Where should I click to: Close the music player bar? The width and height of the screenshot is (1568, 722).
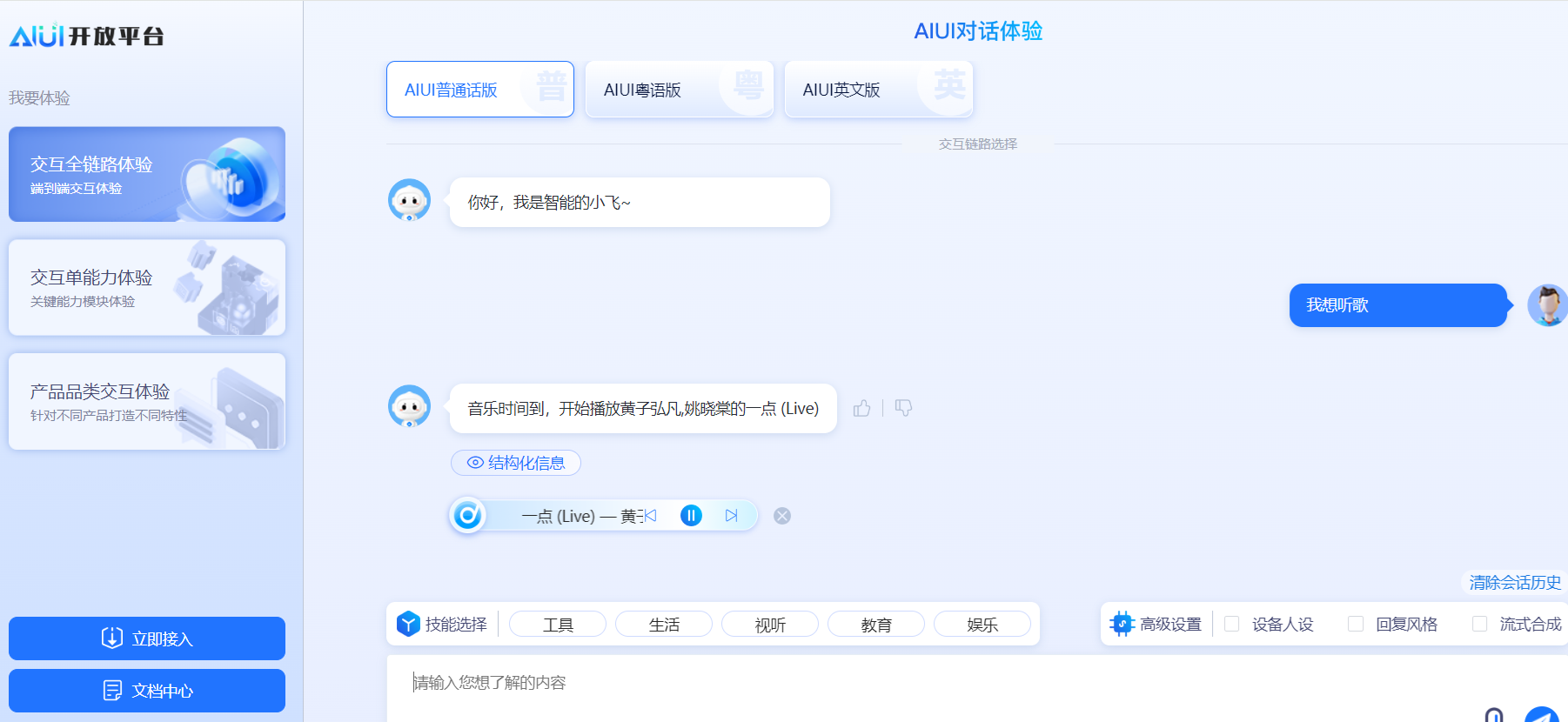coord(782,516)
